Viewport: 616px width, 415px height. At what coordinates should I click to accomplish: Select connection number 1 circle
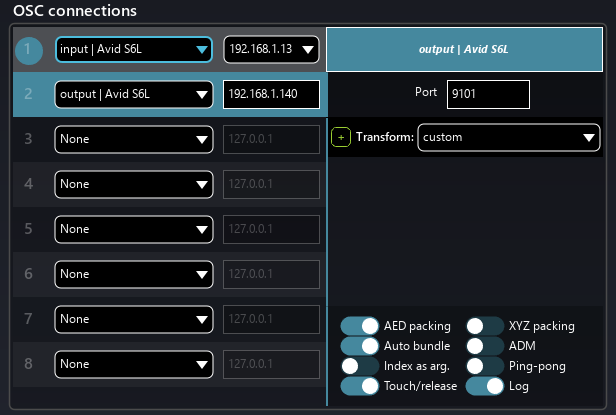coord(29,50)
